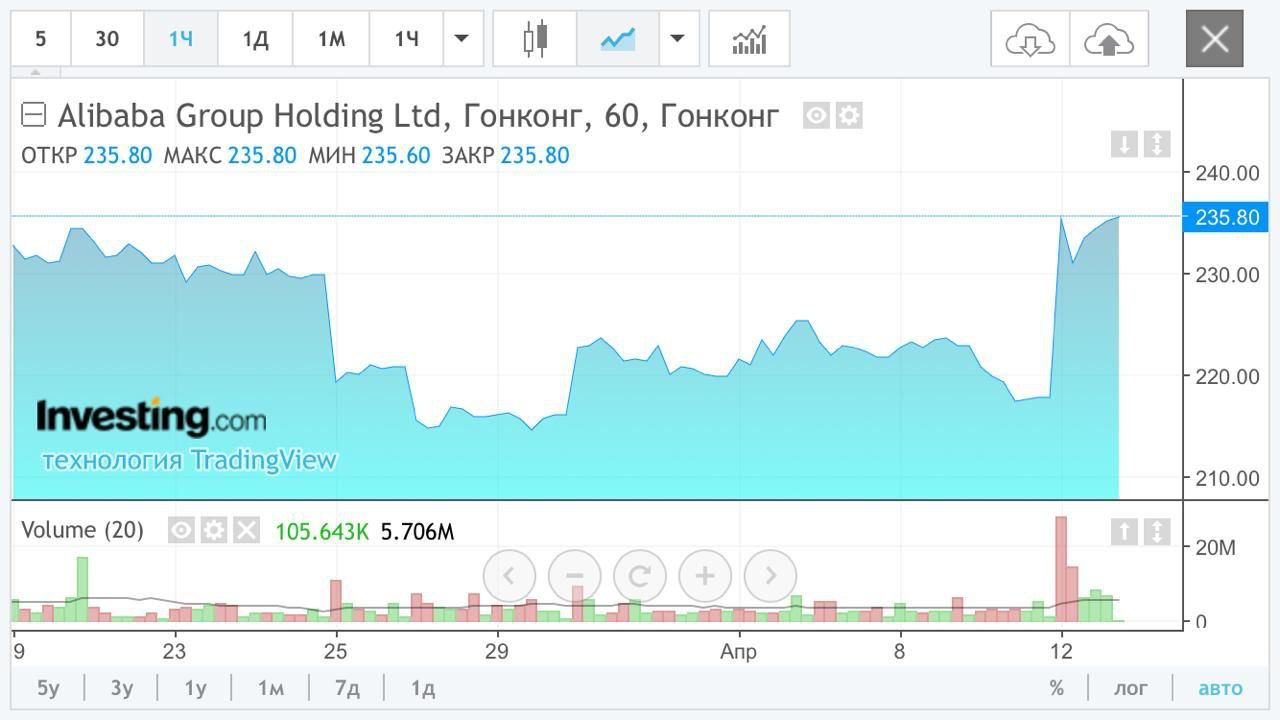Toggle visibility of the Alibaba series
Viewport: 1280px width, 720px height.
[816, 116]
